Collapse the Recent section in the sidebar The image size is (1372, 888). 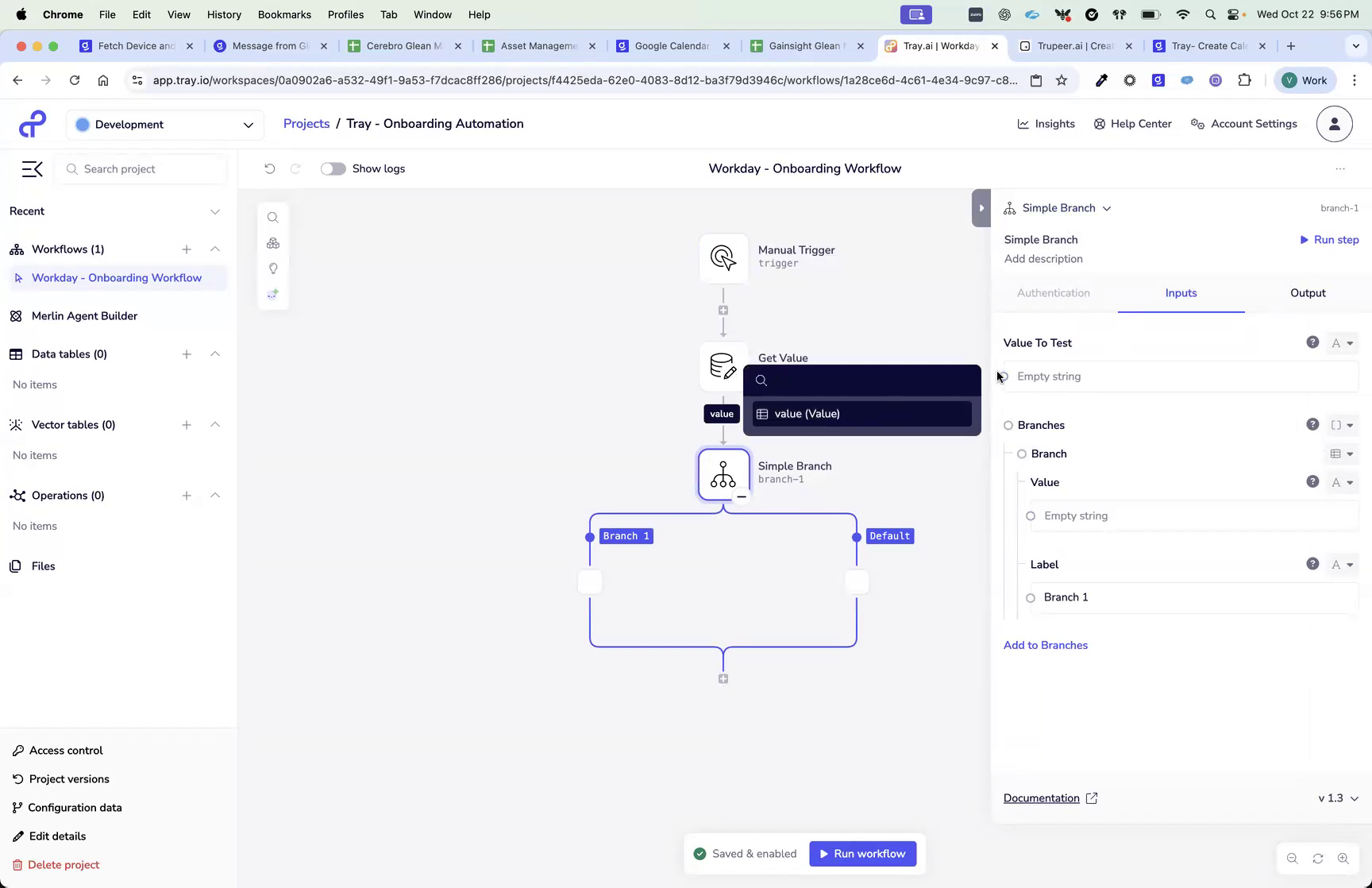point(215,211)
